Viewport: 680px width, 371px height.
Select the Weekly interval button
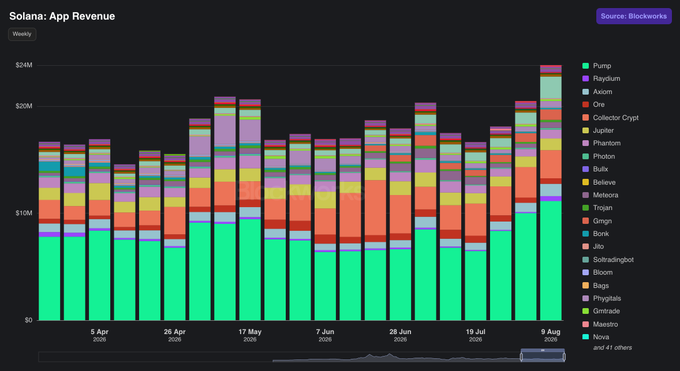pyautogui.click(x=22, y=34)
